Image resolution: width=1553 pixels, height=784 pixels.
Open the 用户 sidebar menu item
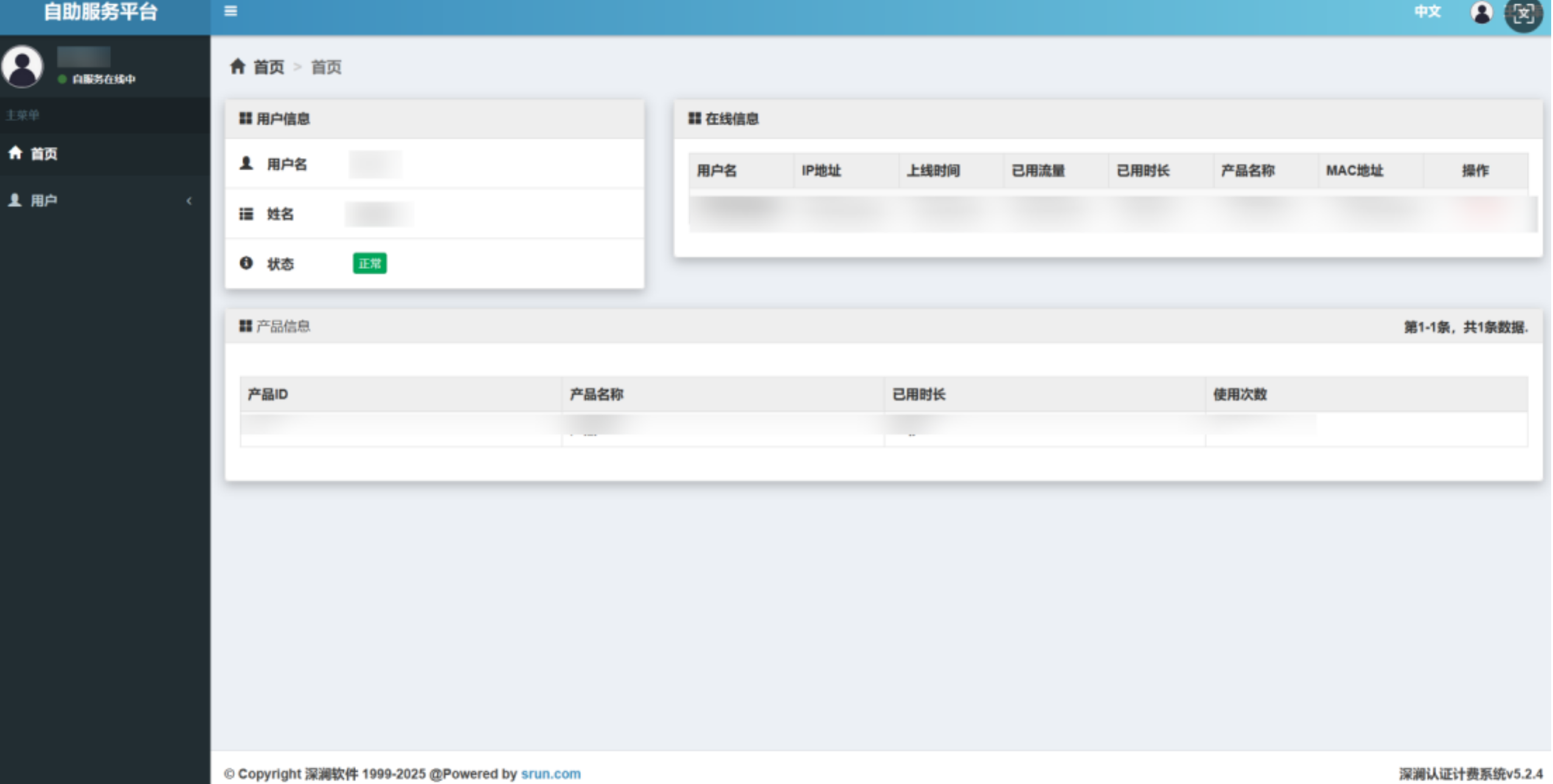(44, 200)
